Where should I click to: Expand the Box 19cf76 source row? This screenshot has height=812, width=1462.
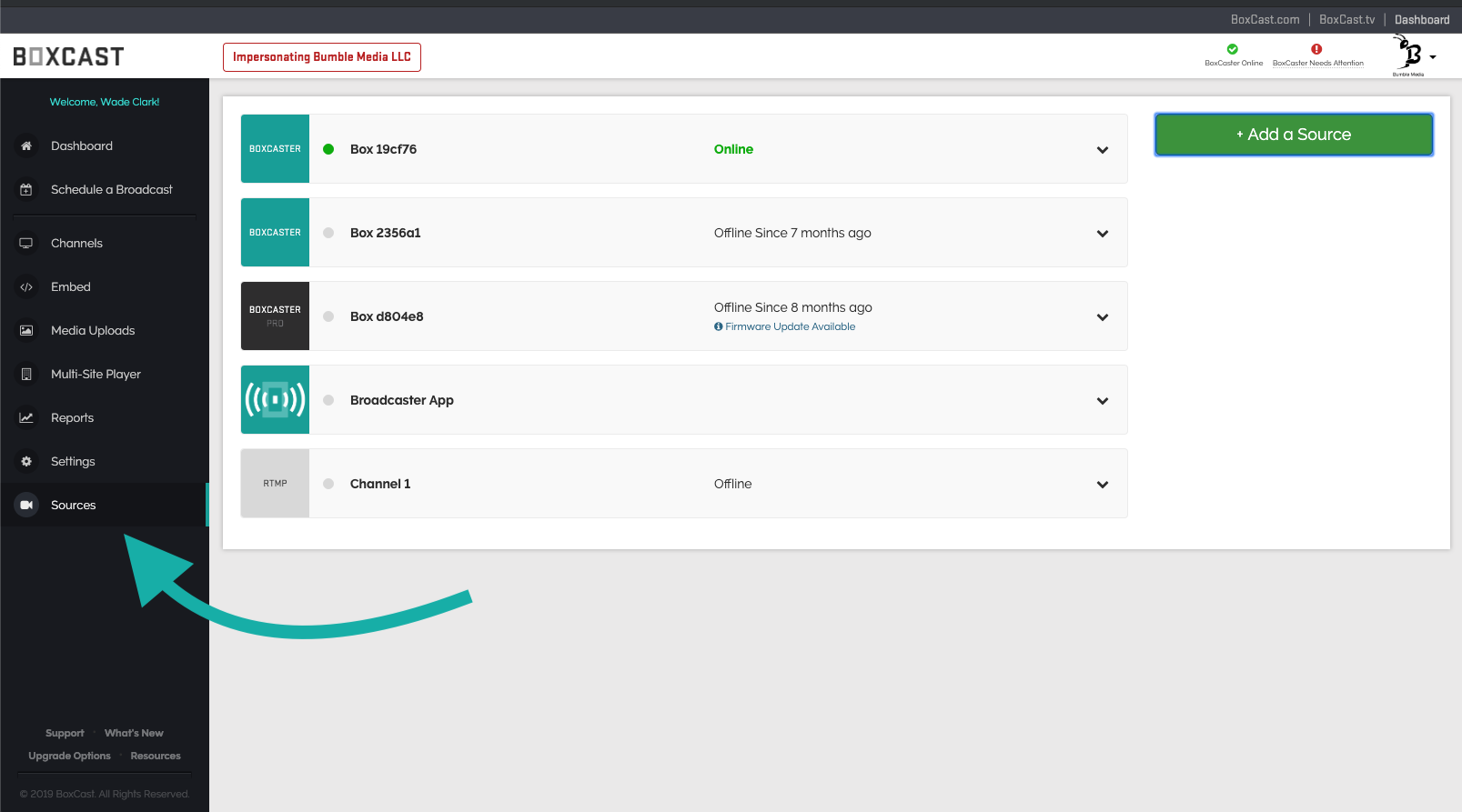pos(1102,150)
